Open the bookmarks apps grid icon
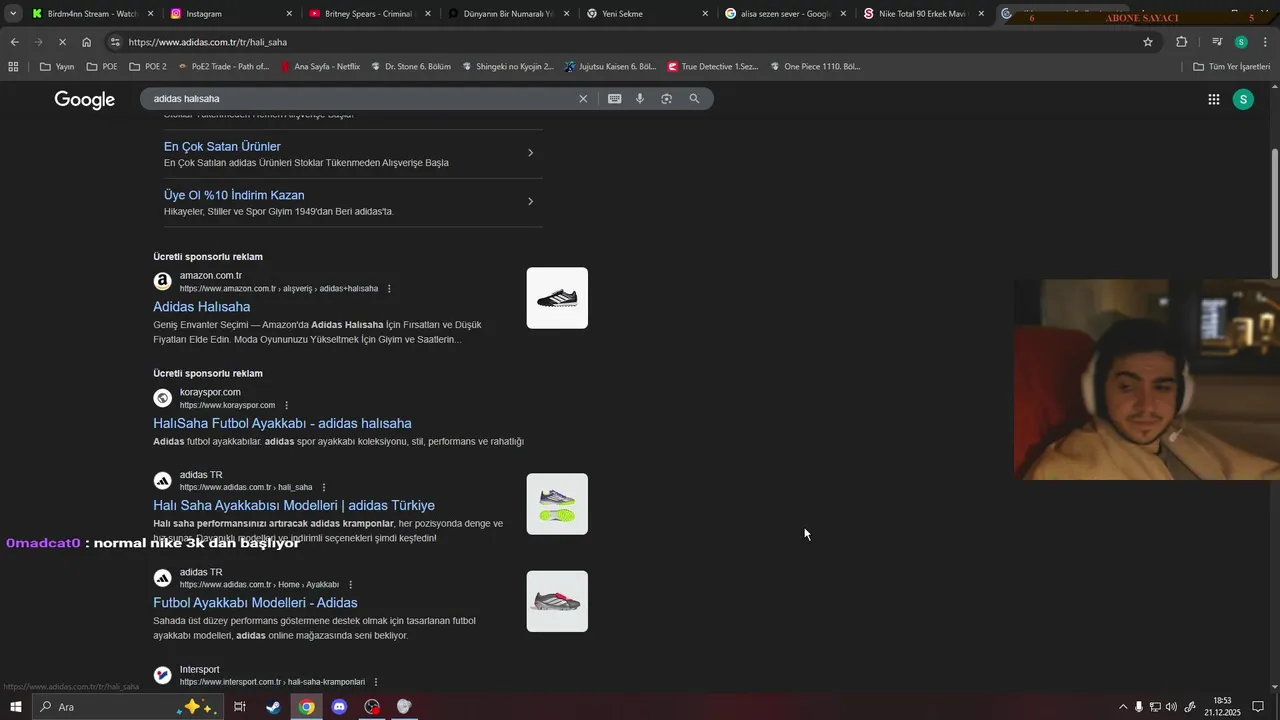The width and height of the screenshot is (1280, 720). pyautogui.click(x=13, y=67)
